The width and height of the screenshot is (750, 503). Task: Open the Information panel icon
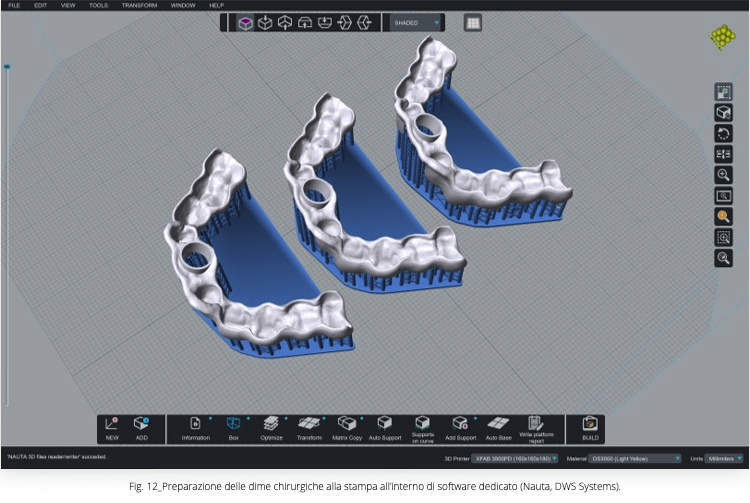coord(196,425)
